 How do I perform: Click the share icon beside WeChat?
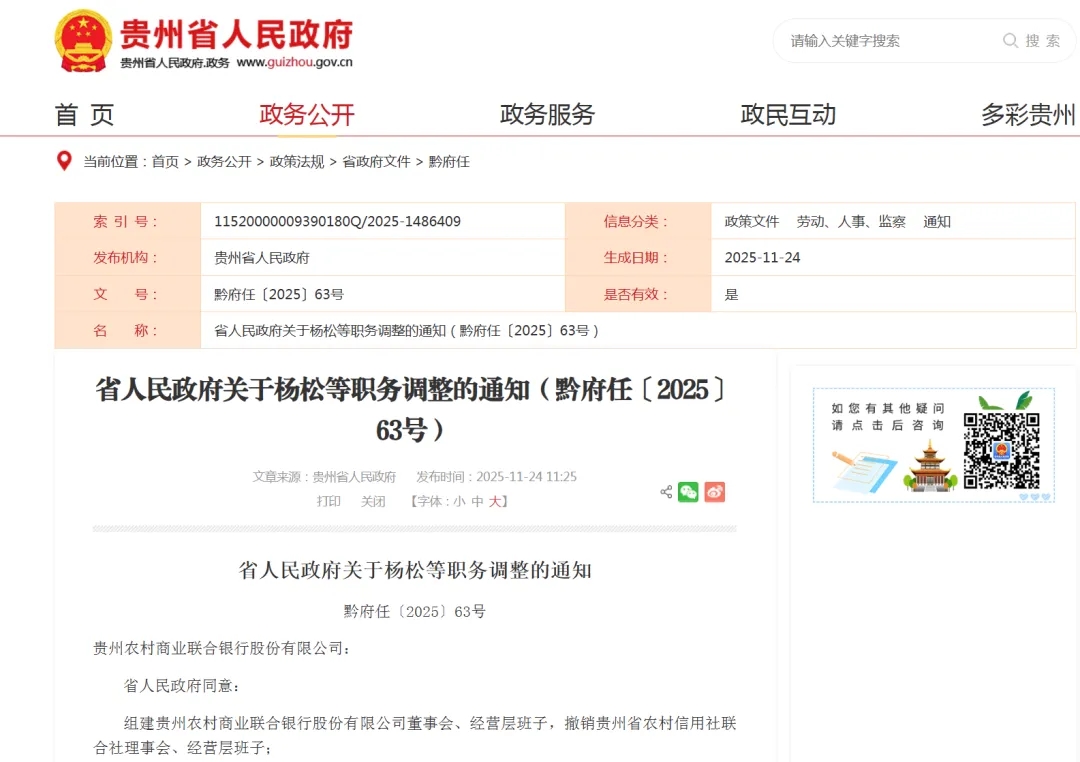click(x=666, y=492)
